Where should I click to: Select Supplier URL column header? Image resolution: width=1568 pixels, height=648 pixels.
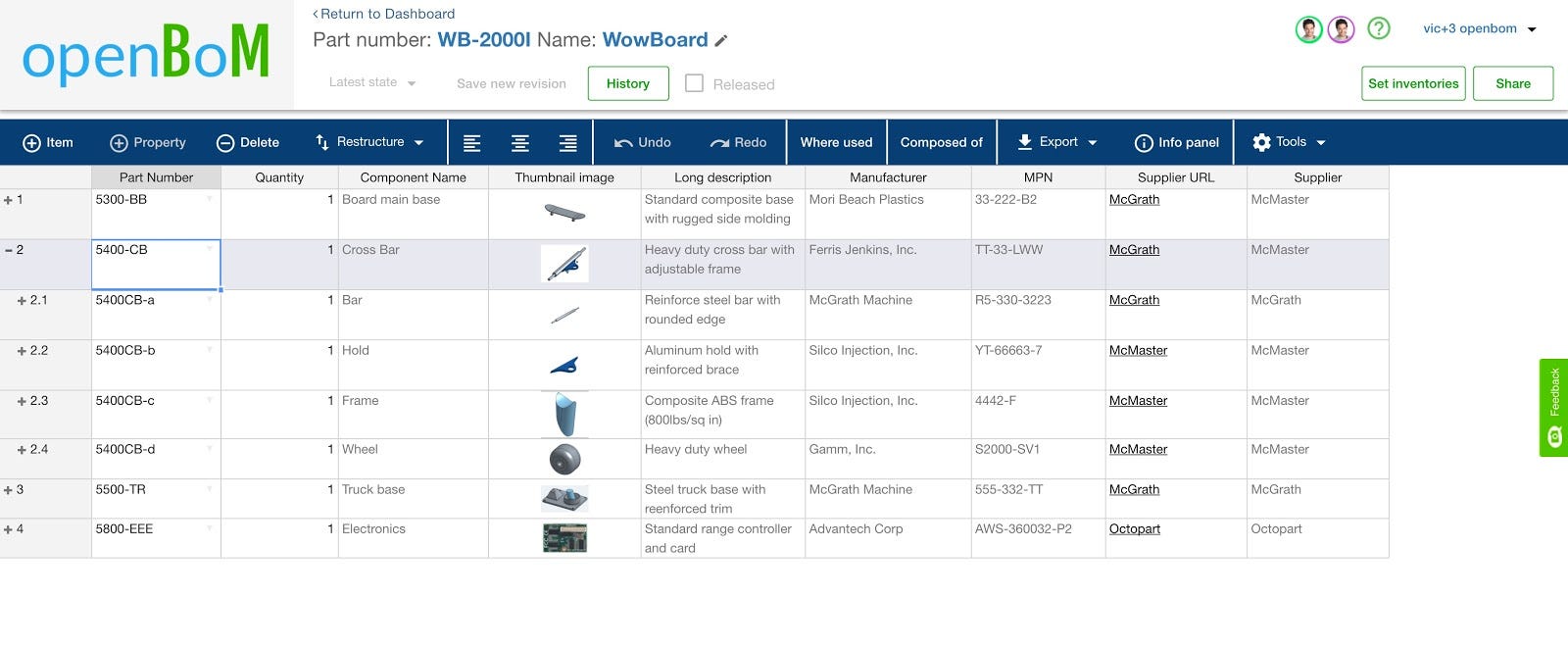click(x=1176, y=177)
